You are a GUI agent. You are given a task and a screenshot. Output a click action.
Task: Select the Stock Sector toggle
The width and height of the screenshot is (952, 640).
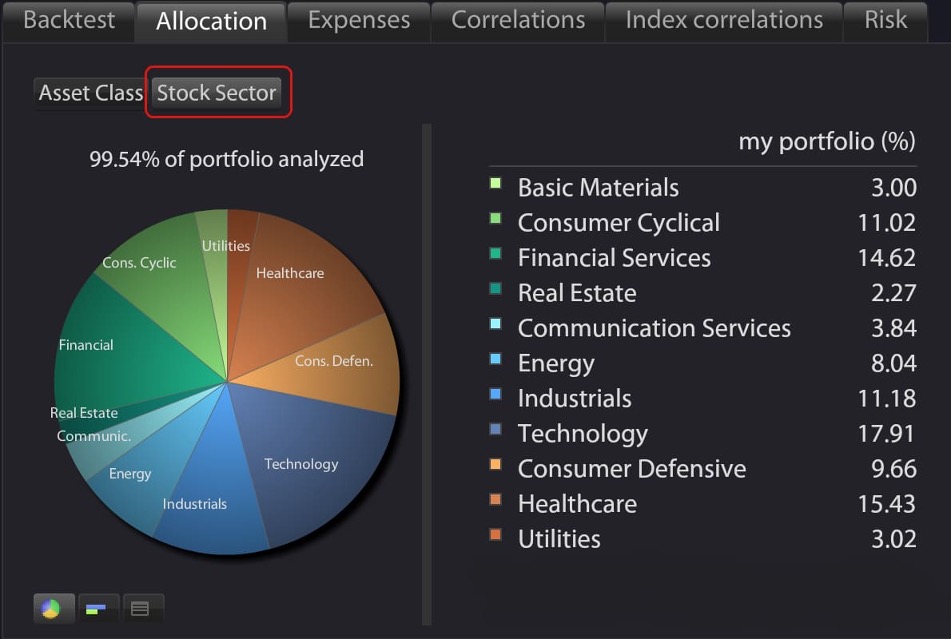(x=216, y=93)
